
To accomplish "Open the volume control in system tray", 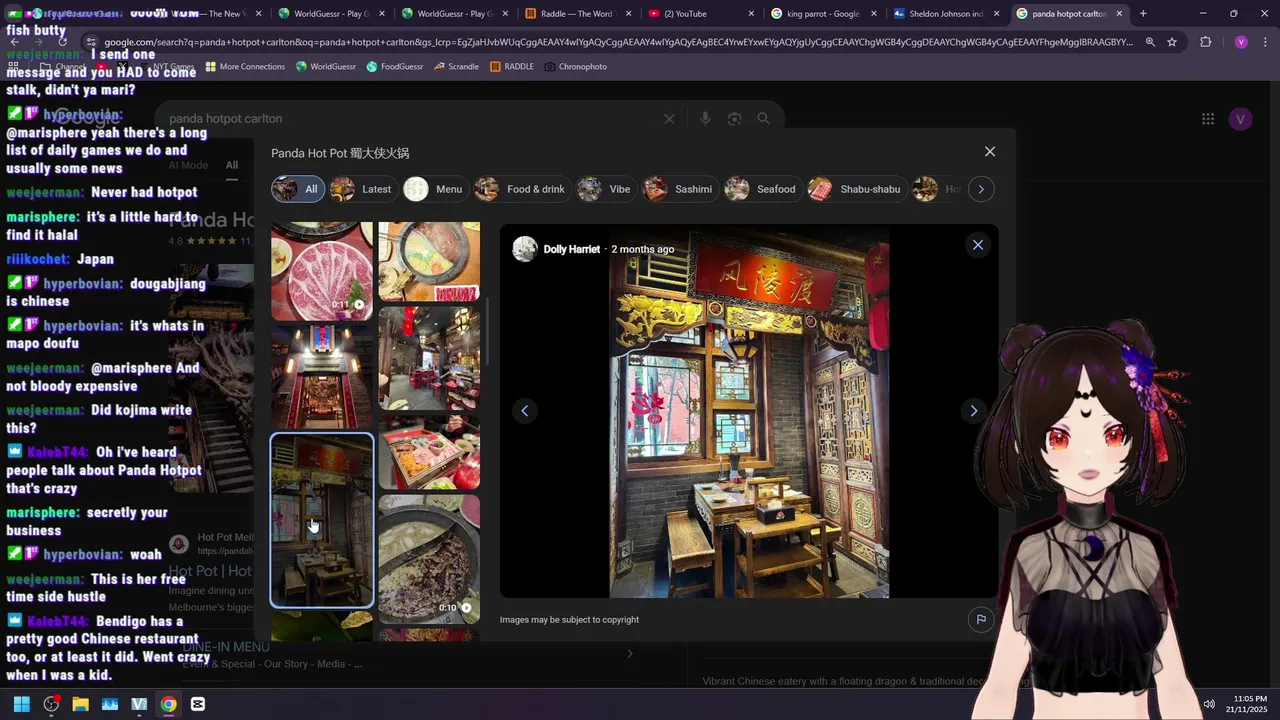I will (1209, 704).
